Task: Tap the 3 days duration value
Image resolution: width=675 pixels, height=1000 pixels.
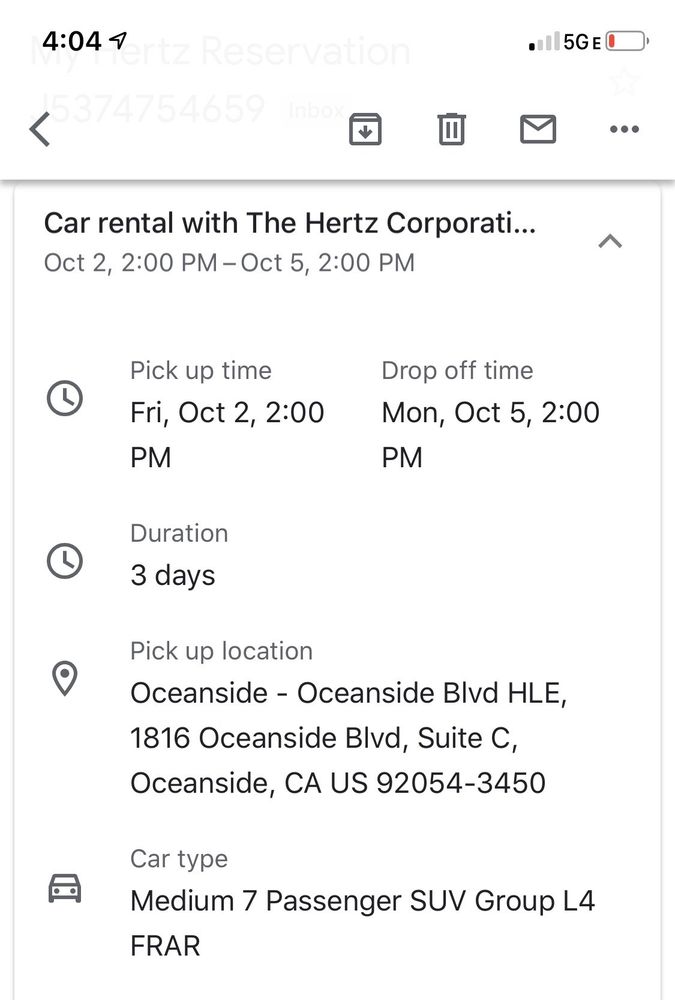Action: coord(173,576)
